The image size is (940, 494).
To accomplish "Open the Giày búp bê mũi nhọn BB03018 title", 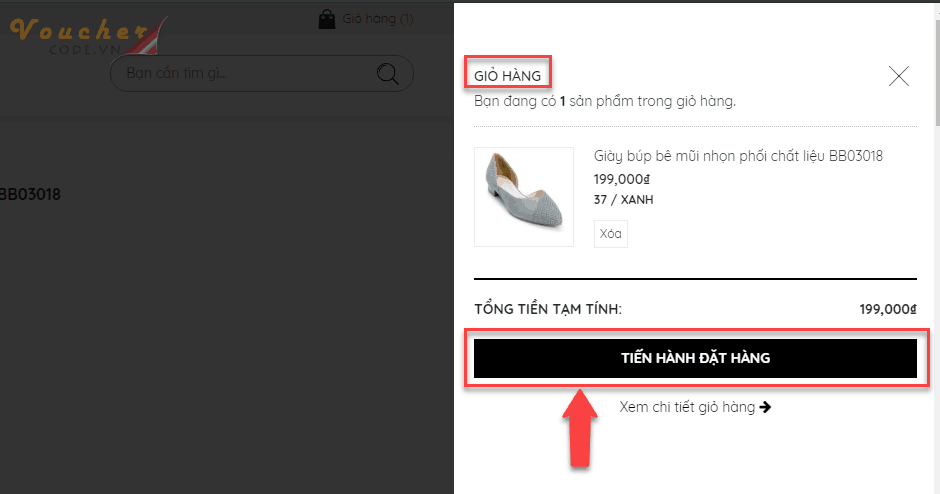I will [x=738, y=156].
